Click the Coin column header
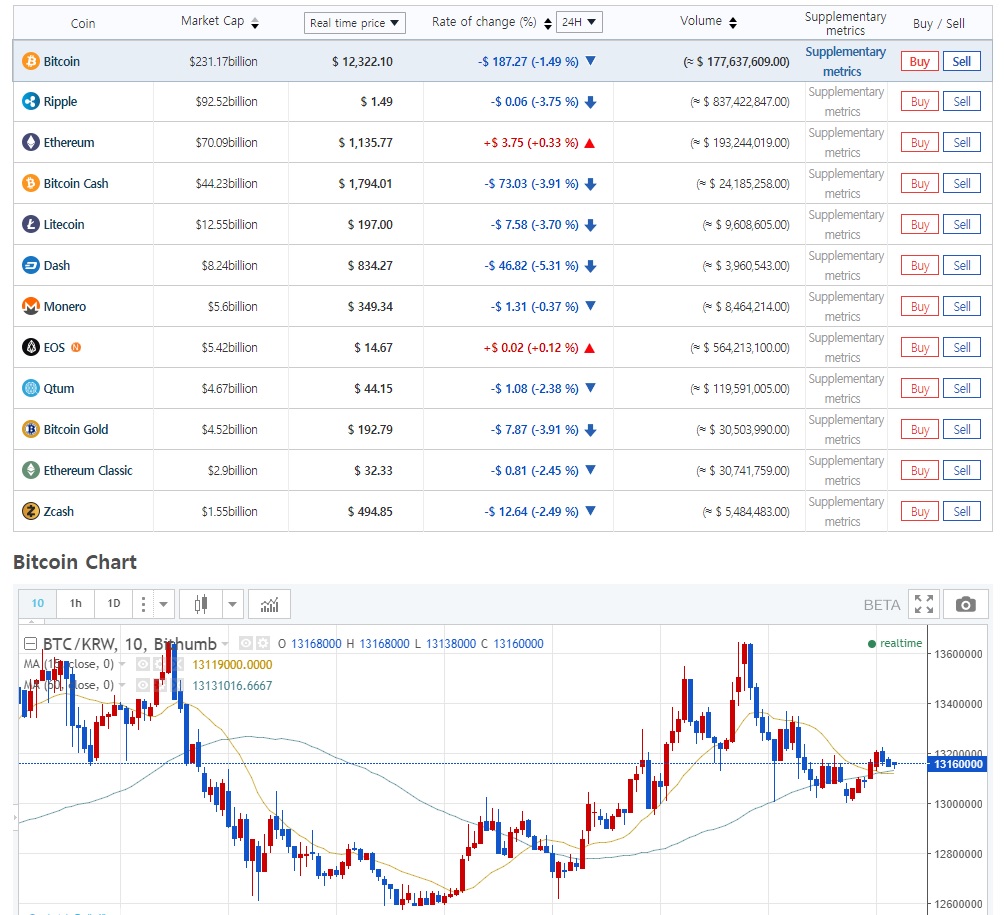 tap(83, 24)
